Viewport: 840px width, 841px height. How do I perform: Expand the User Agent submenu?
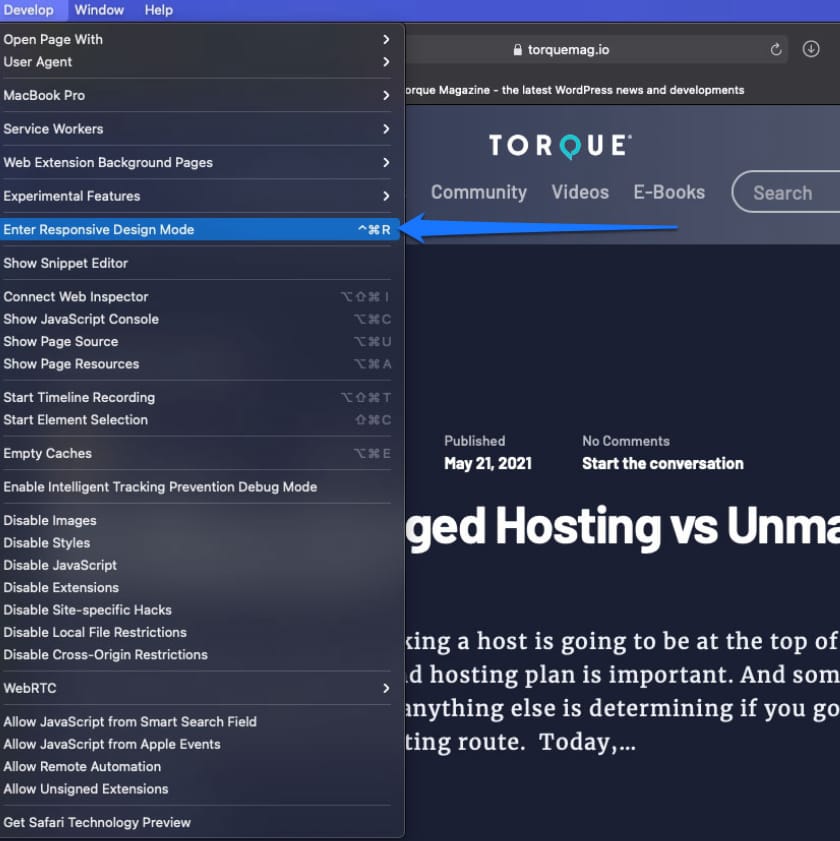(196, 62)
